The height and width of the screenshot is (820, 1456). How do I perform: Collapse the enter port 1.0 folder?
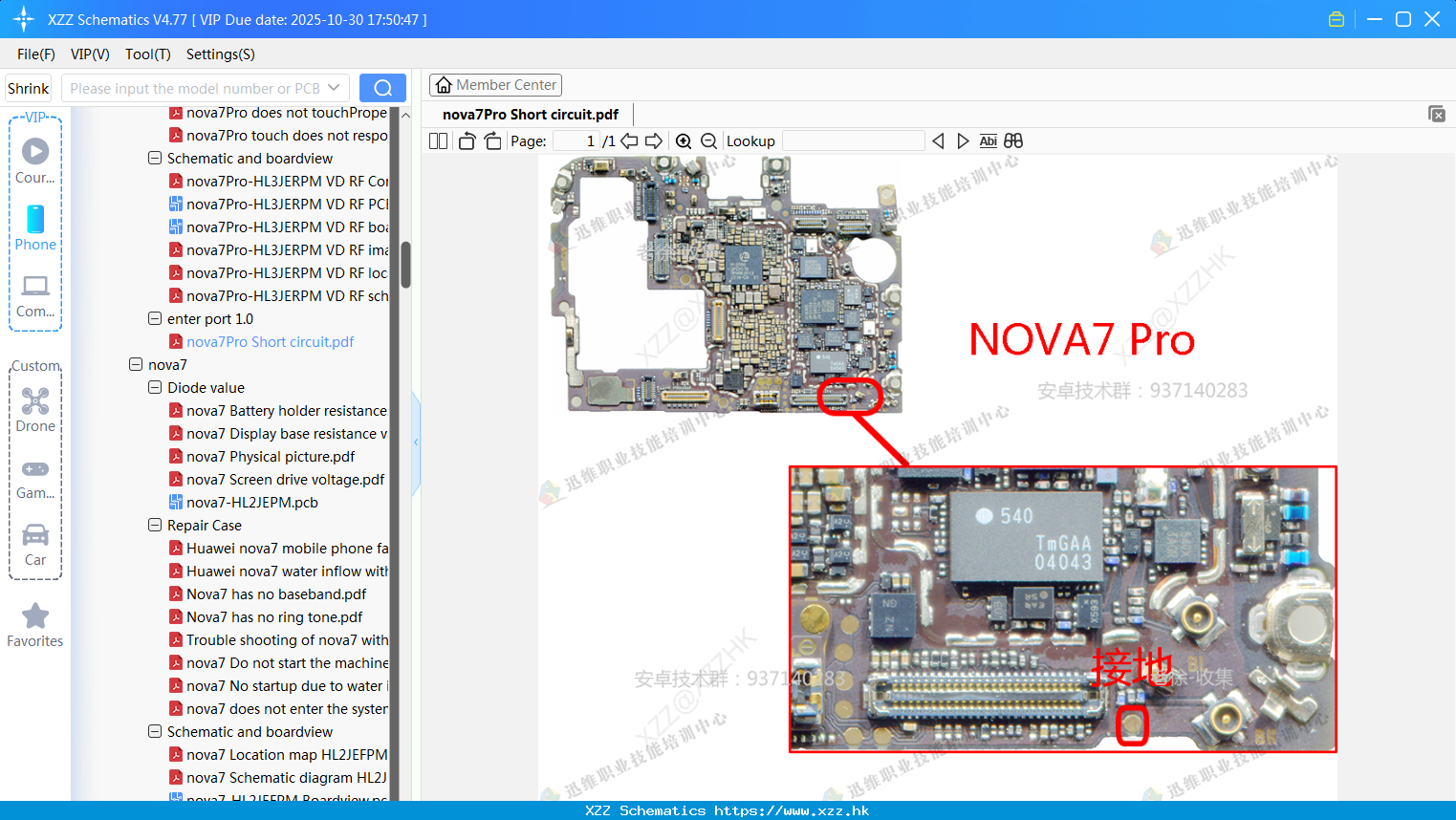click(x=155, y=319)
